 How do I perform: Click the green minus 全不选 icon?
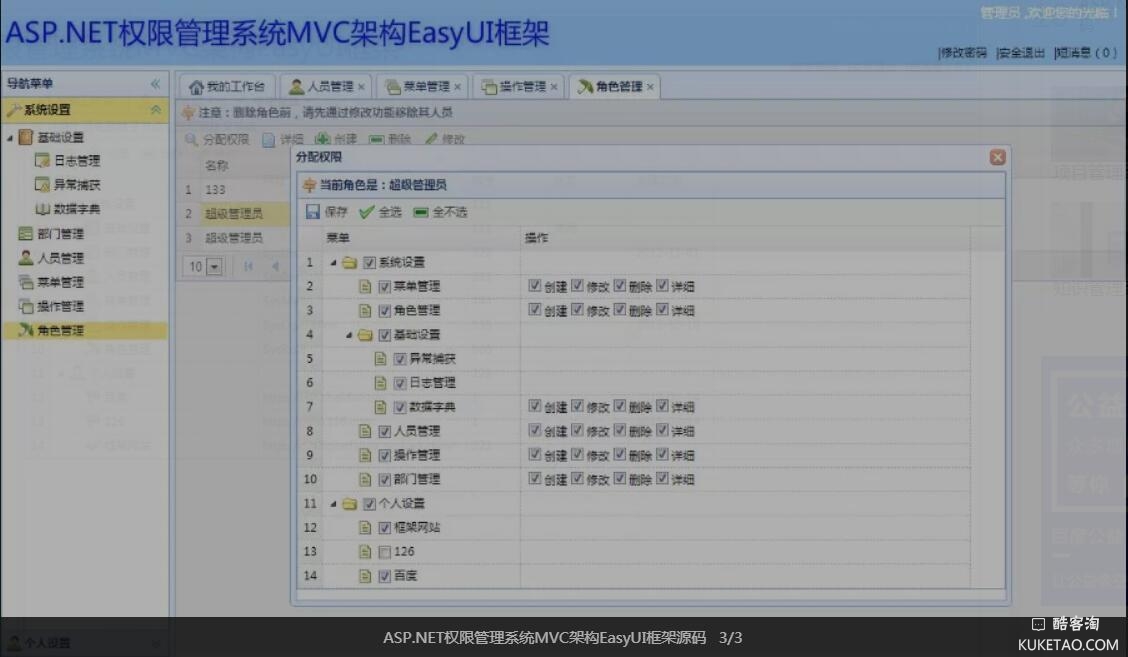pos(421,212)
